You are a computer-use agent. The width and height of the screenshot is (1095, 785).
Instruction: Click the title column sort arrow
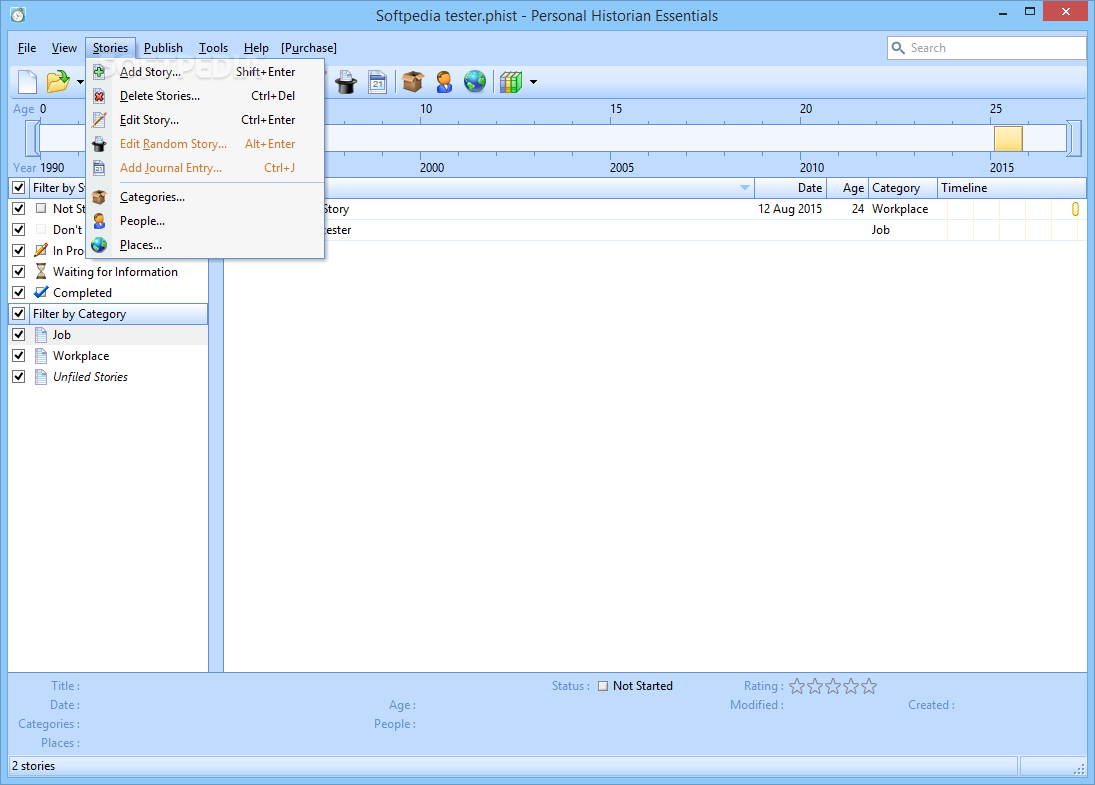(745, 187)
